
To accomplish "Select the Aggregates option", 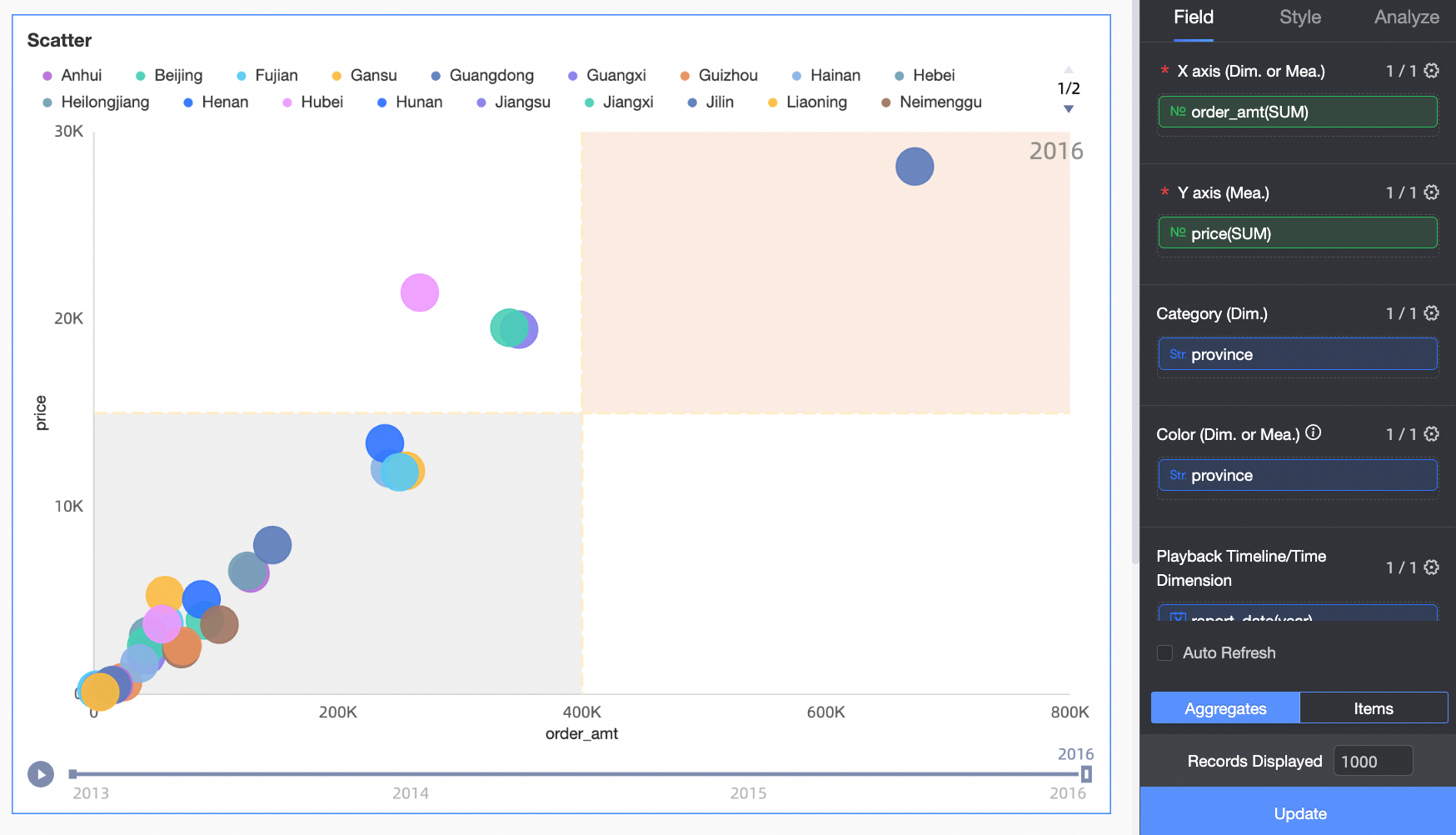I will 1225,708.
